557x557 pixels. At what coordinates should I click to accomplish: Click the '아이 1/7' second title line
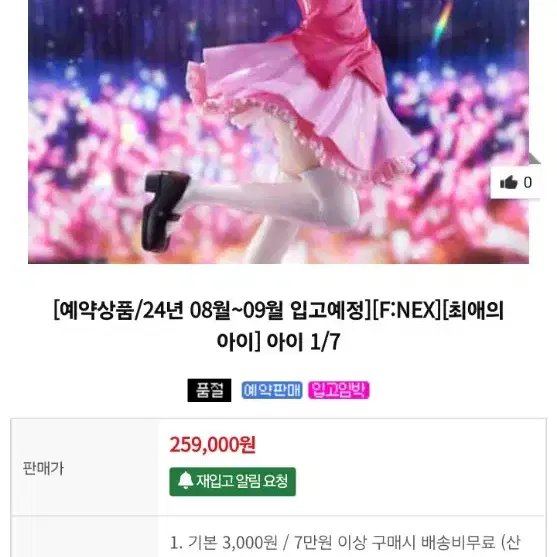click(x=278, y=342)
